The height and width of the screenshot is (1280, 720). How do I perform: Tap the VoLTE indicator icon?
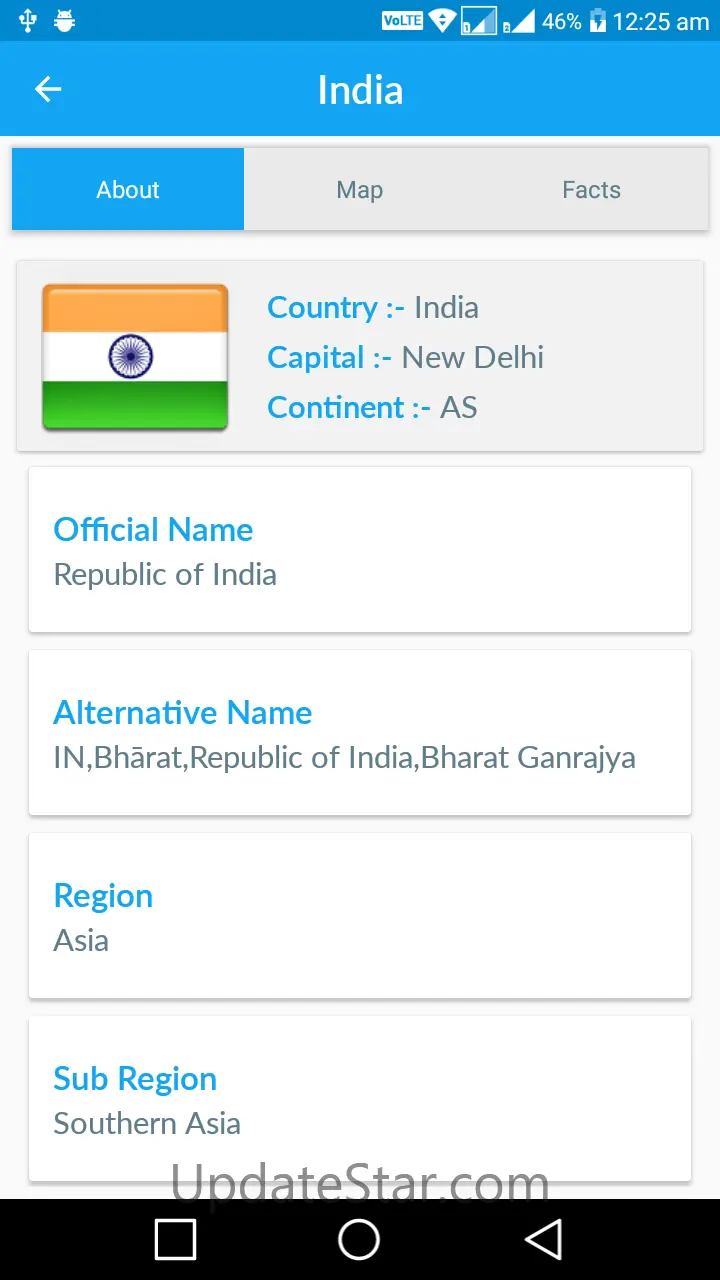coord(402,21)
